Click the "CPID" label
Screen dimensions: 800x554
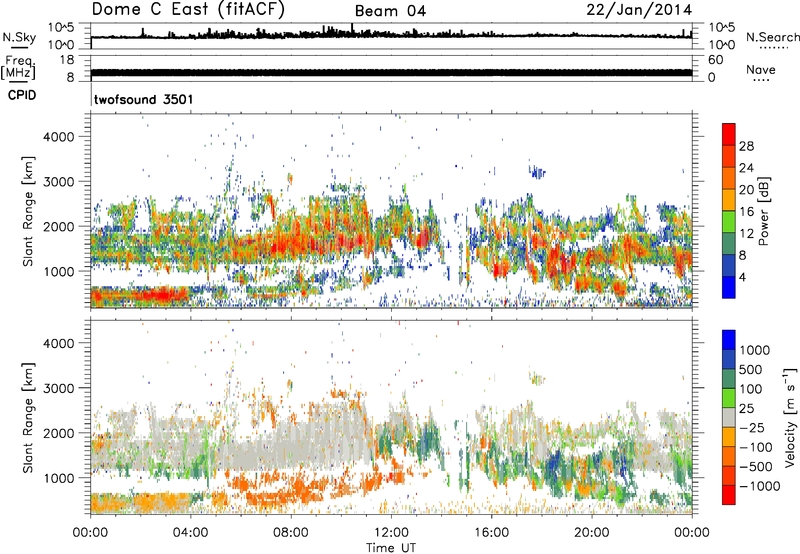[22, 95]
